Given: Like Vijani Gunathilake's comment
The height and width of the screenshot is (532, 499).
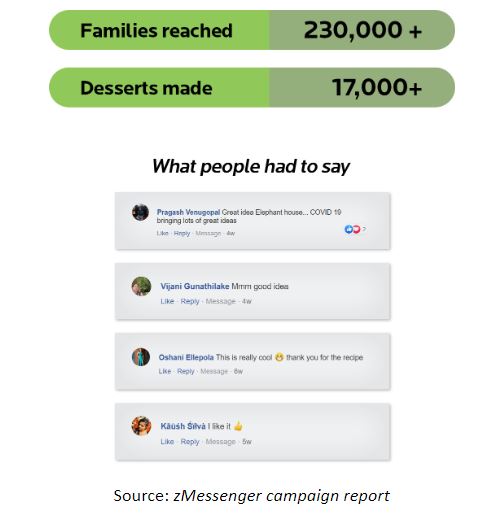Looking at the screenshot, I should coord(167,301).
